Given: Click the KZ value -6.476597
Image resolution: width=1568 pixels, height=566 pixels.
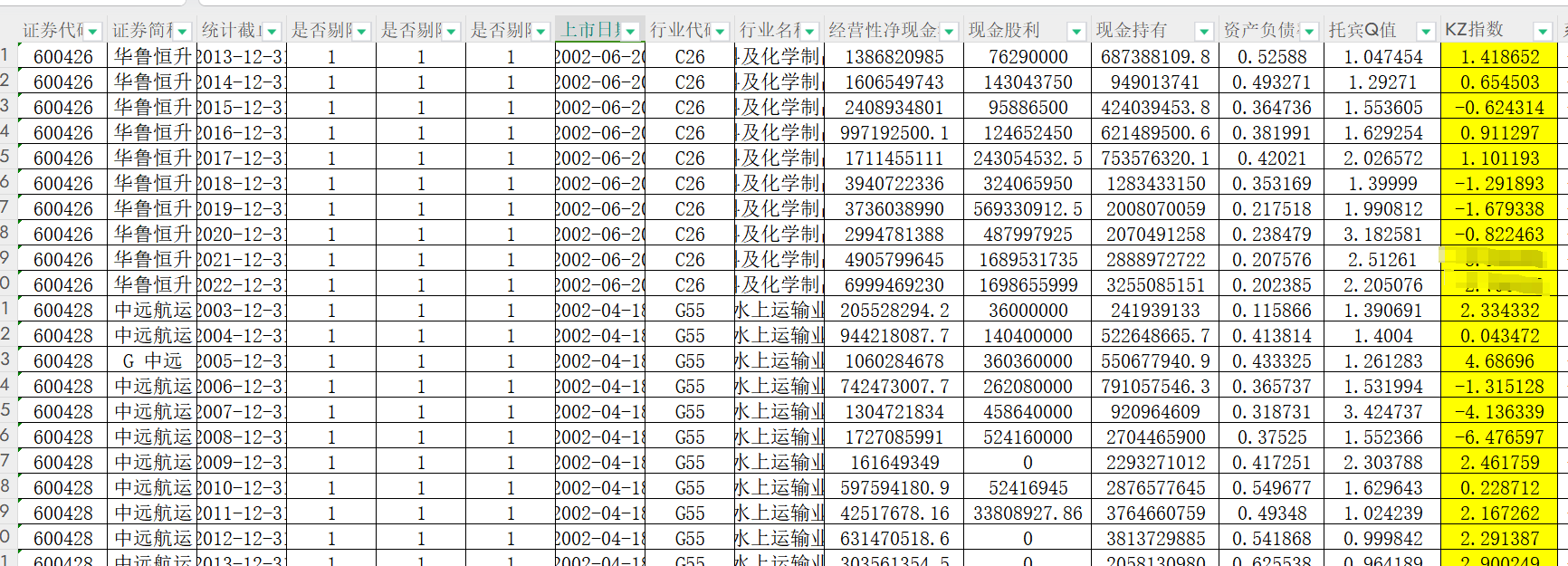Looking at the screenshot, I should click(1499, 436).
